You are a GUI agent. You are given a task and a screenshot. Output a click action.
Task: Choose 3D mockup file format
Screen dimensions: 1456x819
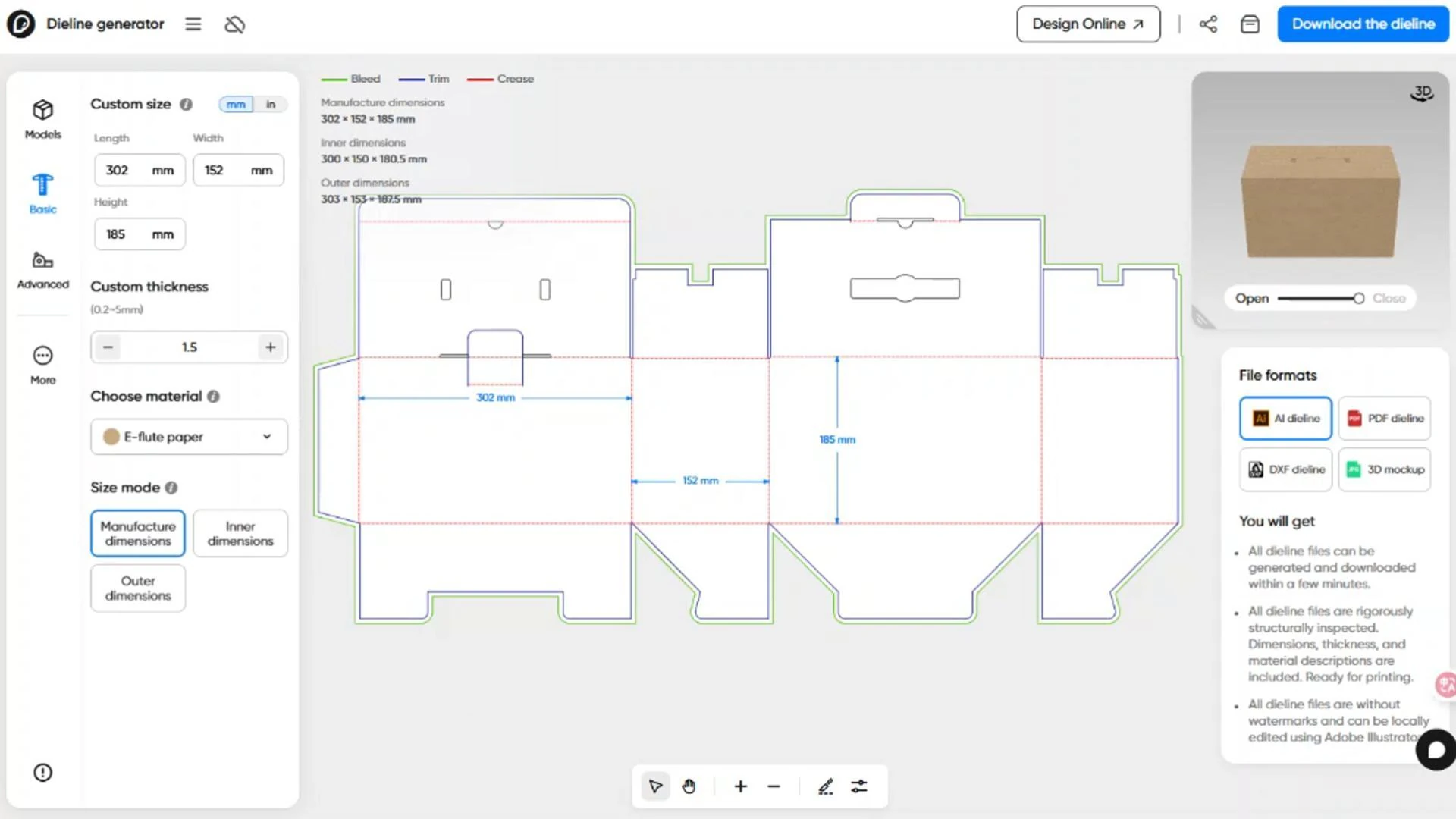[1385, 469]
